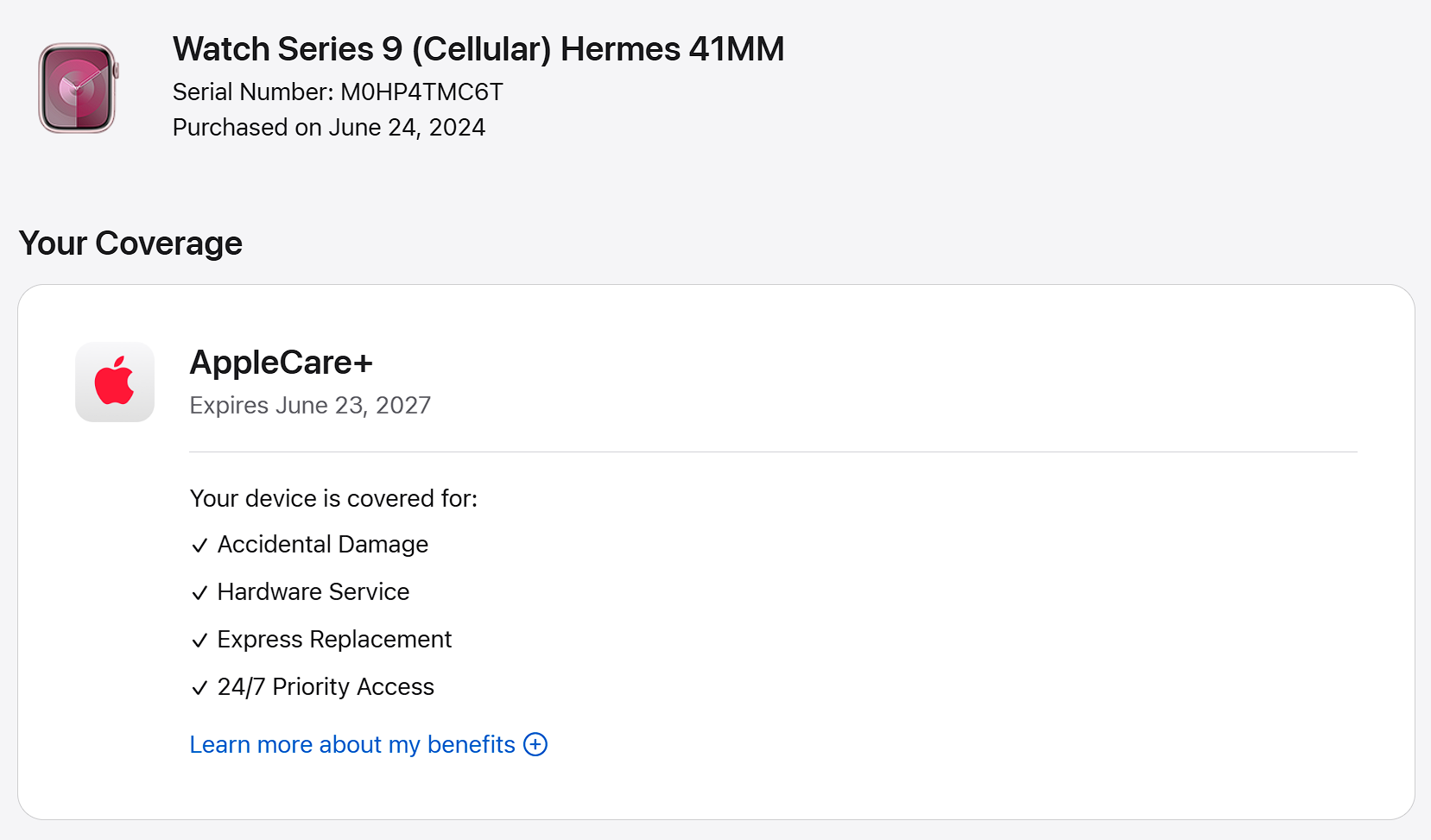The height and width of the screenshot is (840, 1431).
Task: Click the Your device is covered for label
Action: click(333, 498)
